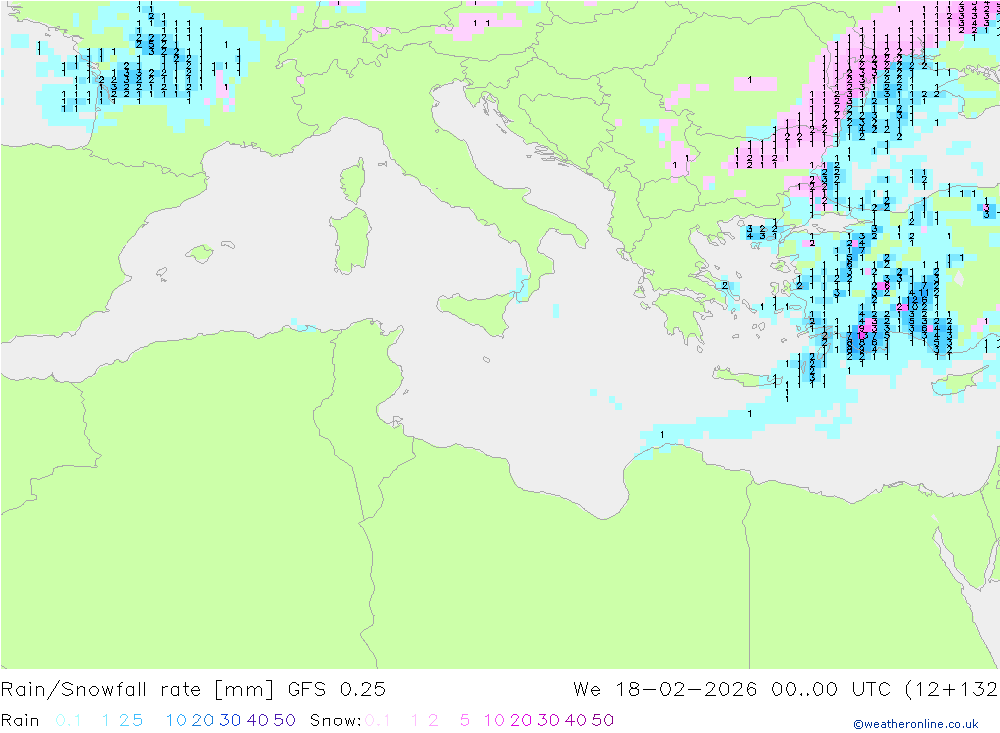Select snow legend value 20

pyautogui.click(x=521, y=720)
